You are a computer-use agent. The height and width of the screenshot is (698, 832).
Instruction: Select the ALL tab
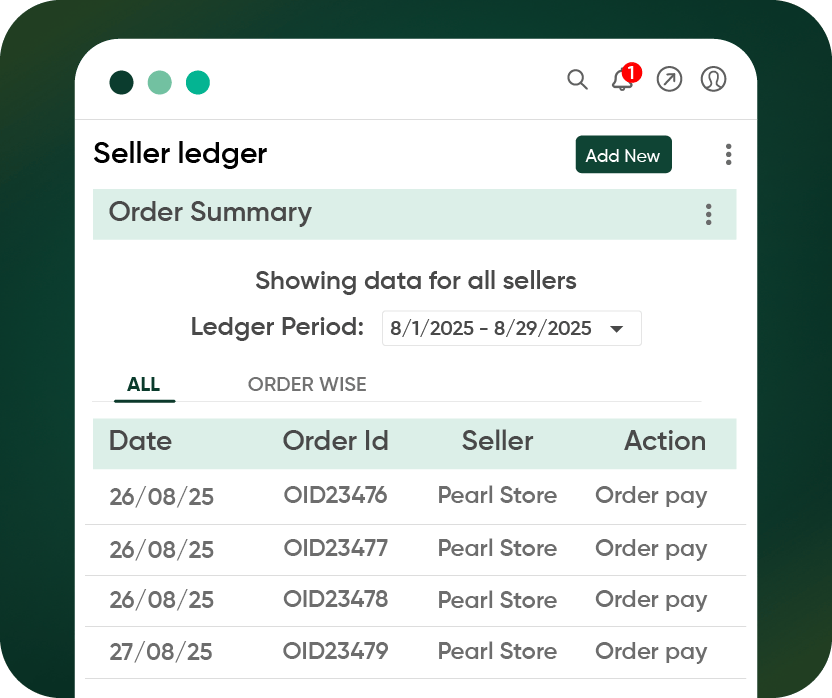coord(144,384)
